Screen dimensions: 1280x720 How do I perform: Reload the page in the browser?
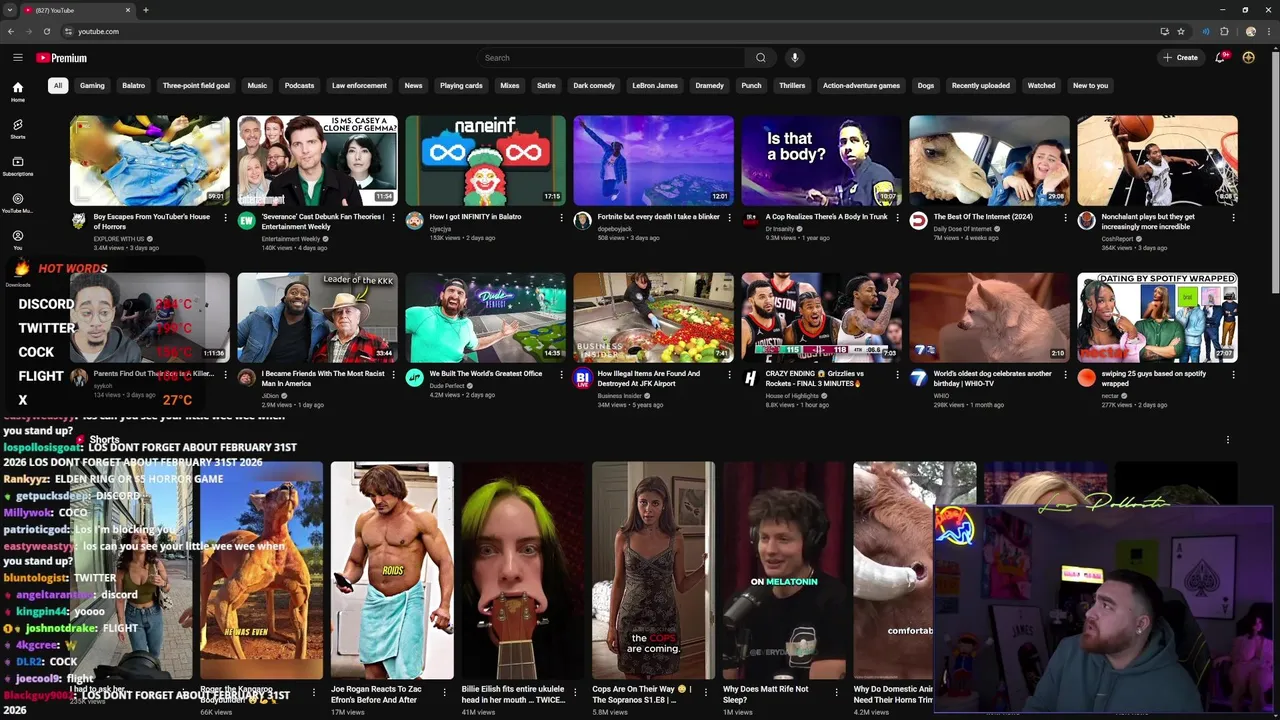tap(47, 31)
